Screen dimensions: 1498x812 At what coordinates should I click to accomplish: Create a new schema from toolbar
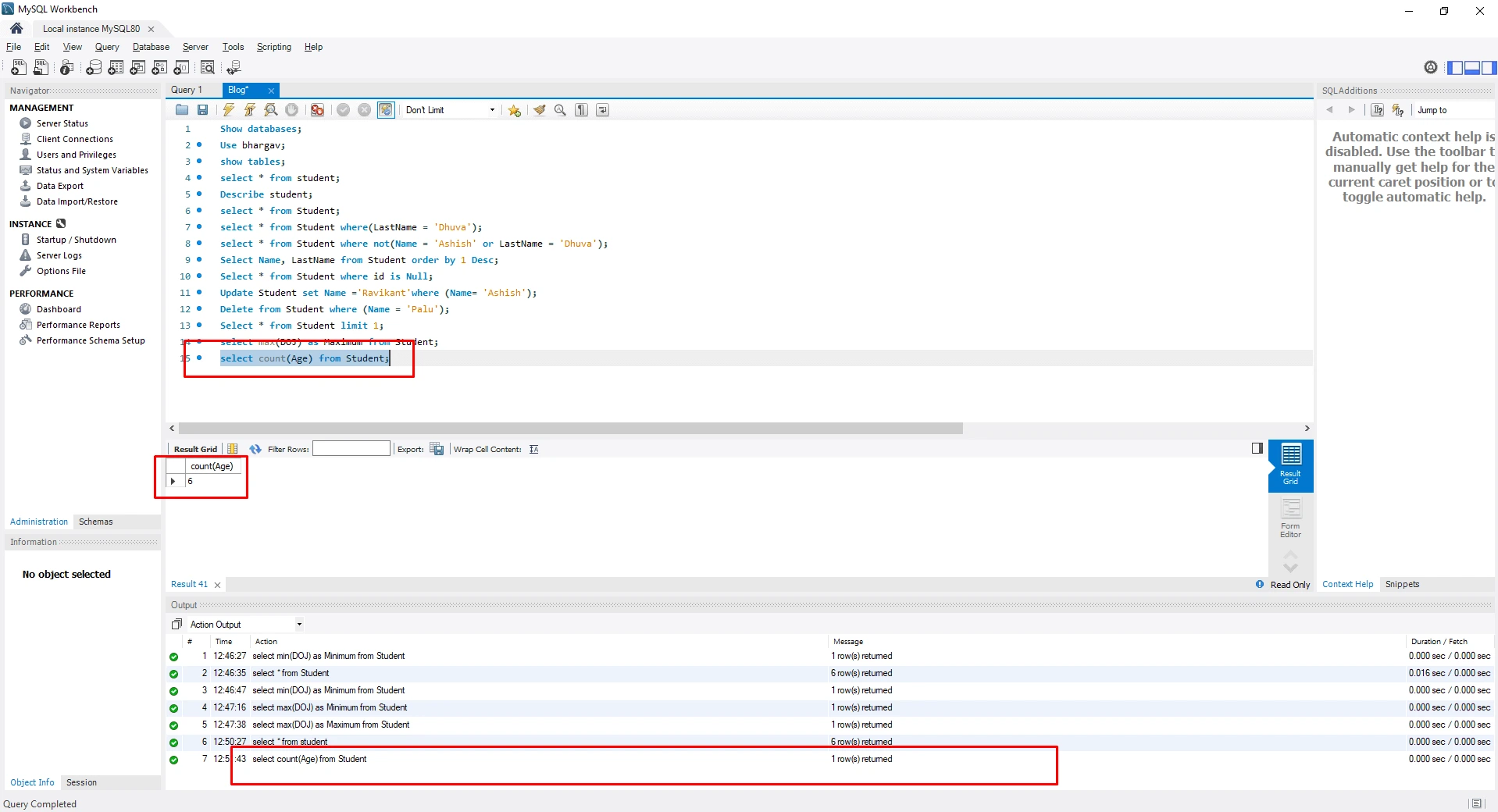(x=94, y=68)
